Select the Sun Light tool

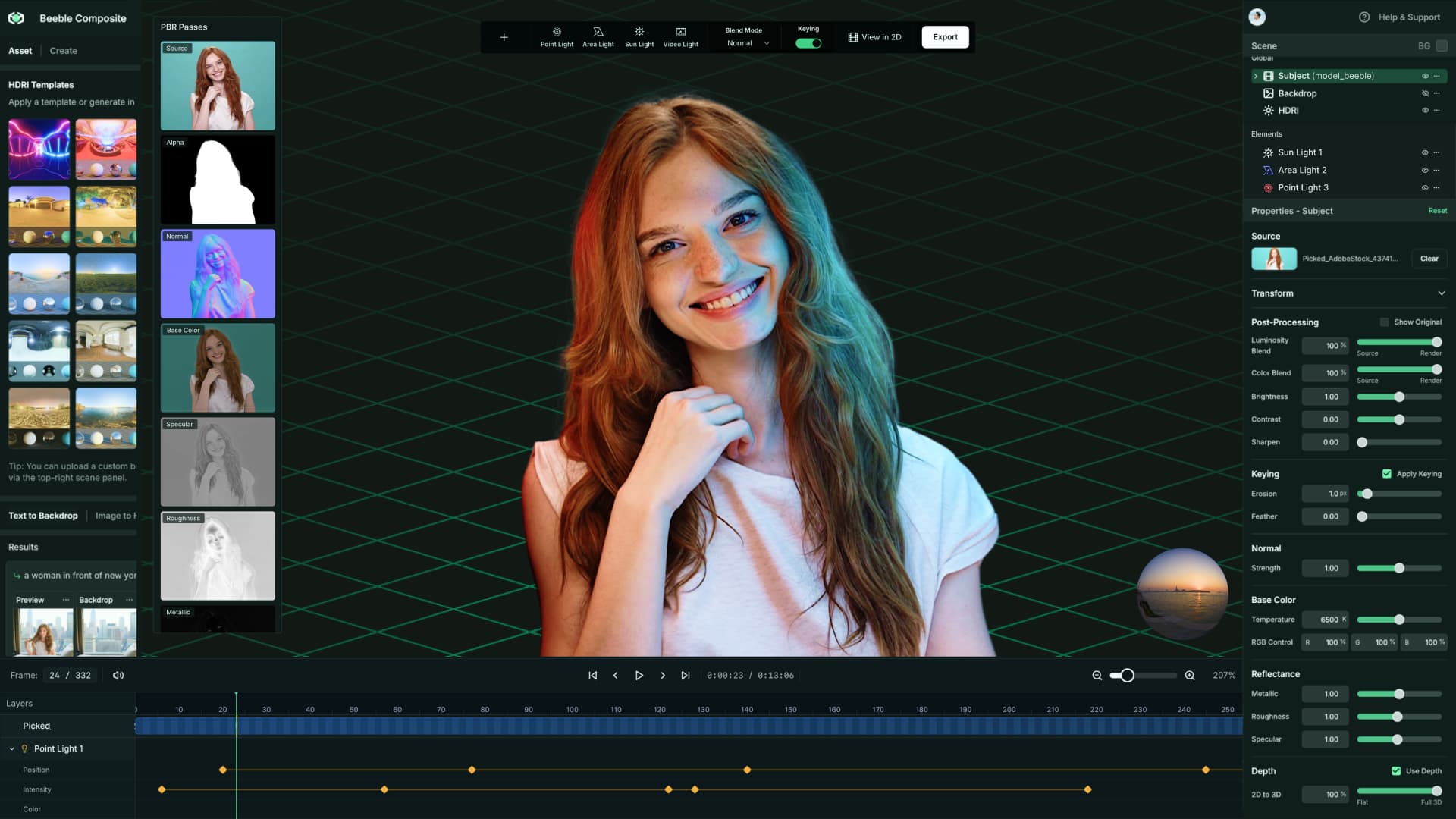[639, 36]
